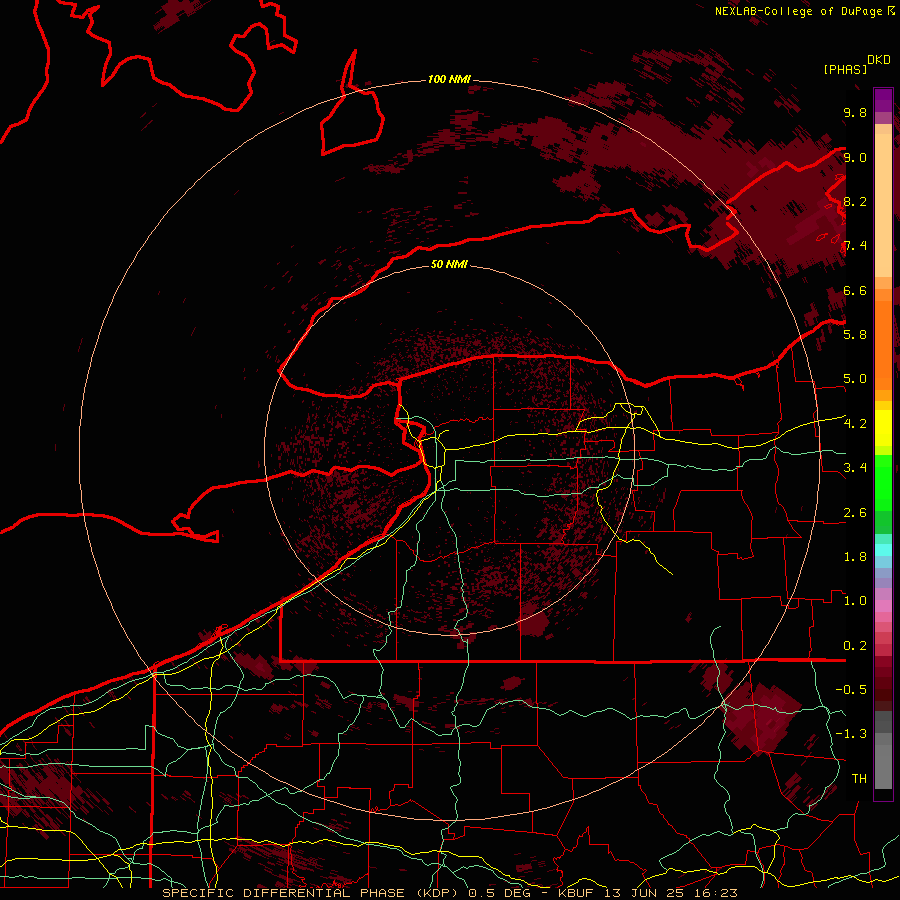Viewport: 900px width, 900px height.
Task: Click the 0.2 scale value
Action: [x=855, y=646]
